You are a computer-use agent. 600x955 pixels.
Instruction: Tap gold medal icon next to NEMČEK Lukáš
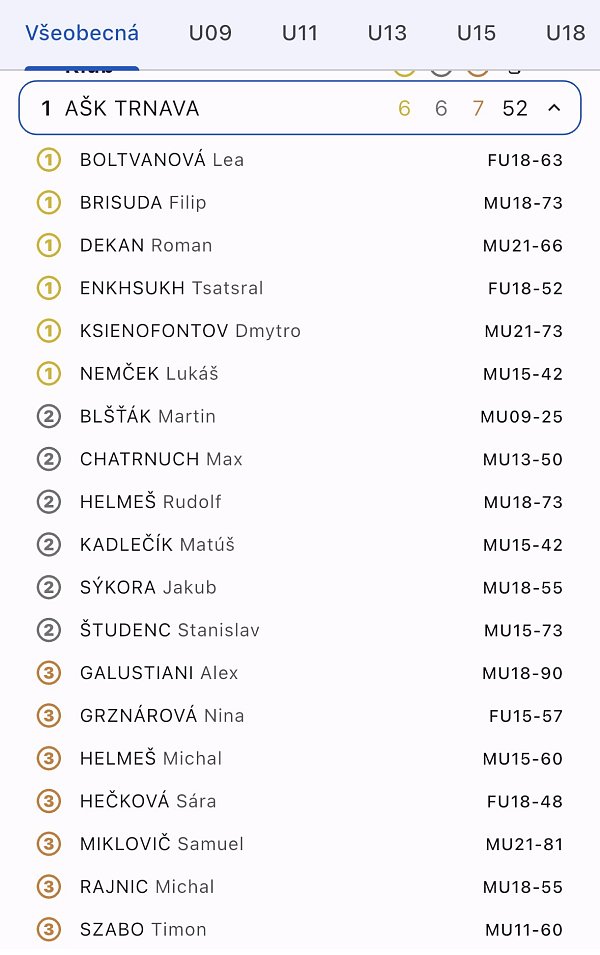click(48, 374)
